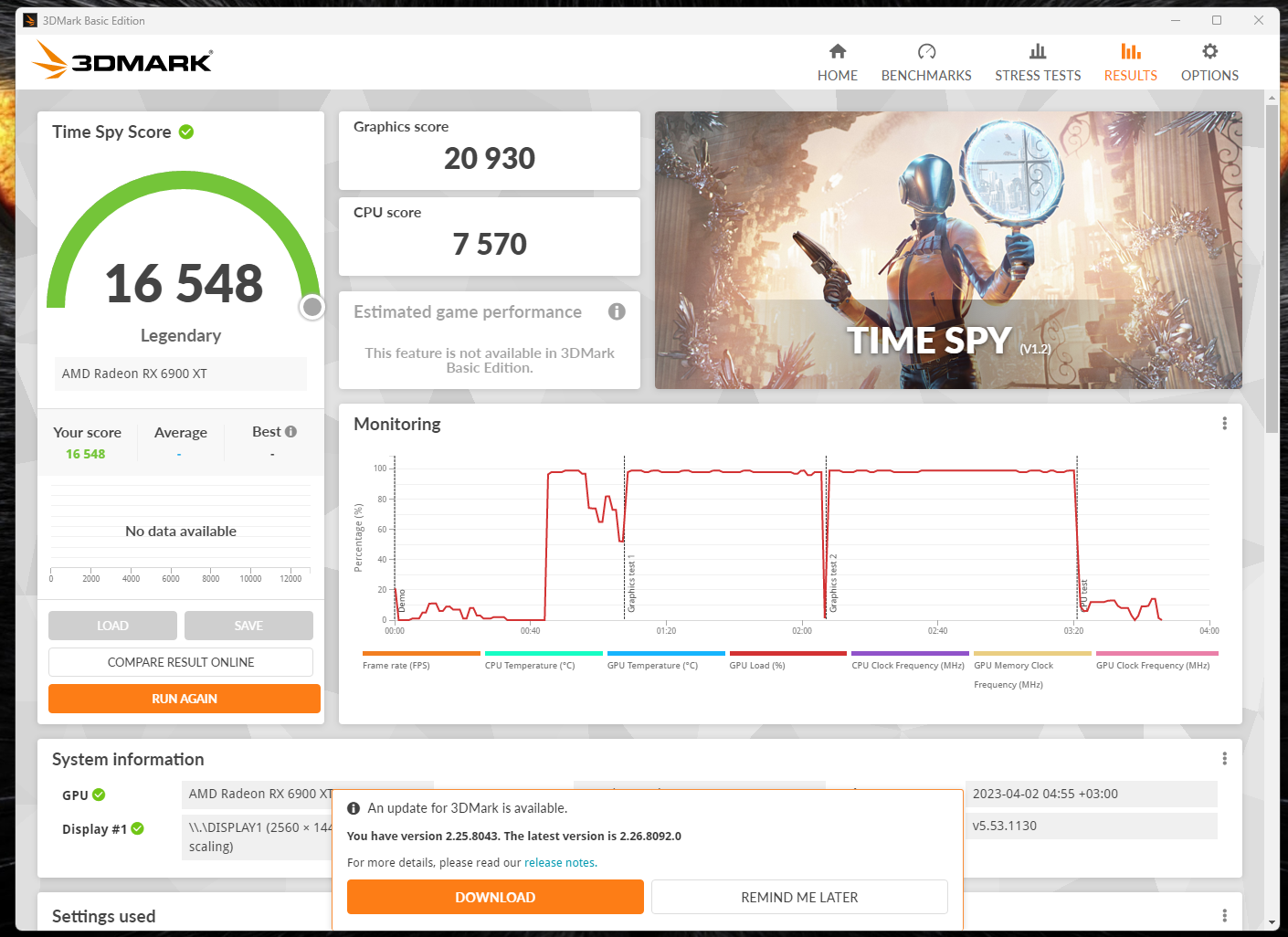
Task: Click the Time Spy artwork thumbnail
Action: [x=948, y=250]
